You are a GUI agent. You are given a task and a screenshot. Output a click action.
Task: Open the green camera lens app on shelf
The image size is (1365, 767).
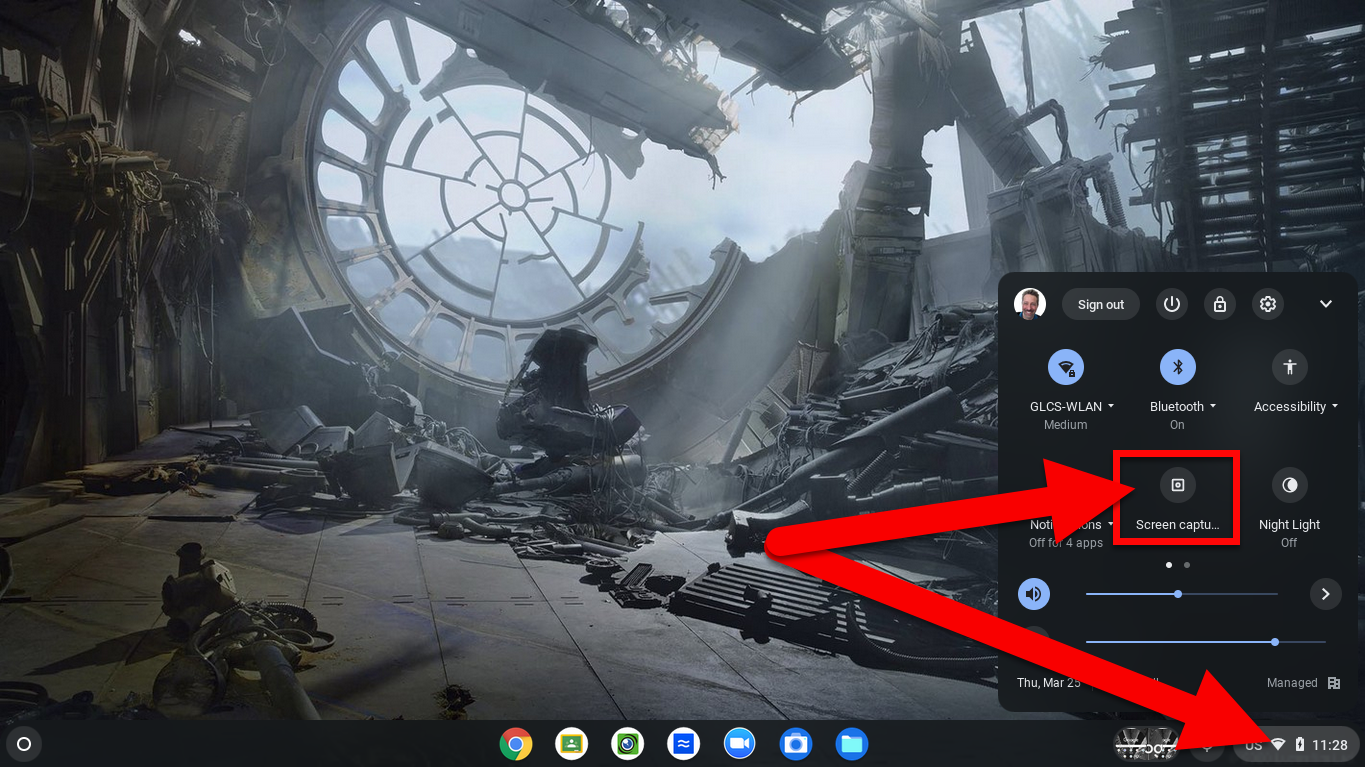628,744
